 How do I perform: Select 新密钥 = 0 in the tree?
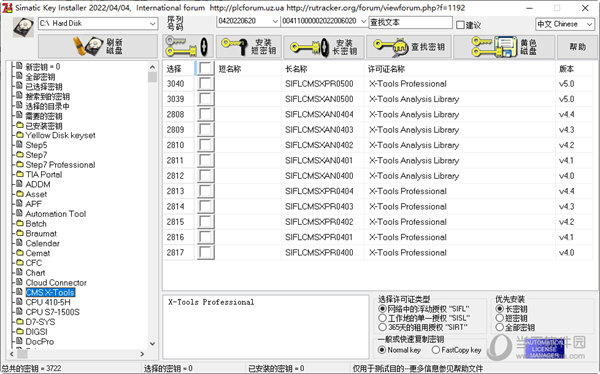[42, 67]
